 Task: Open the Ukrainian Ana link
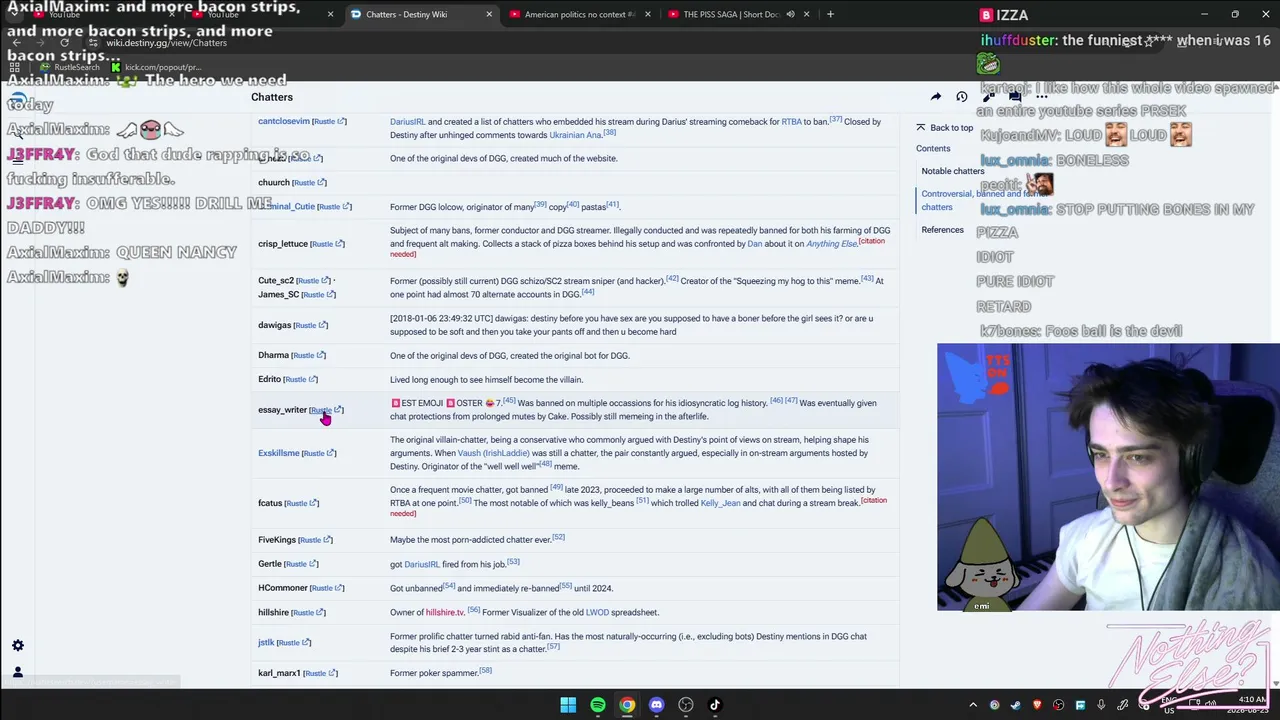pyautogui.click(x=575, y=135)
